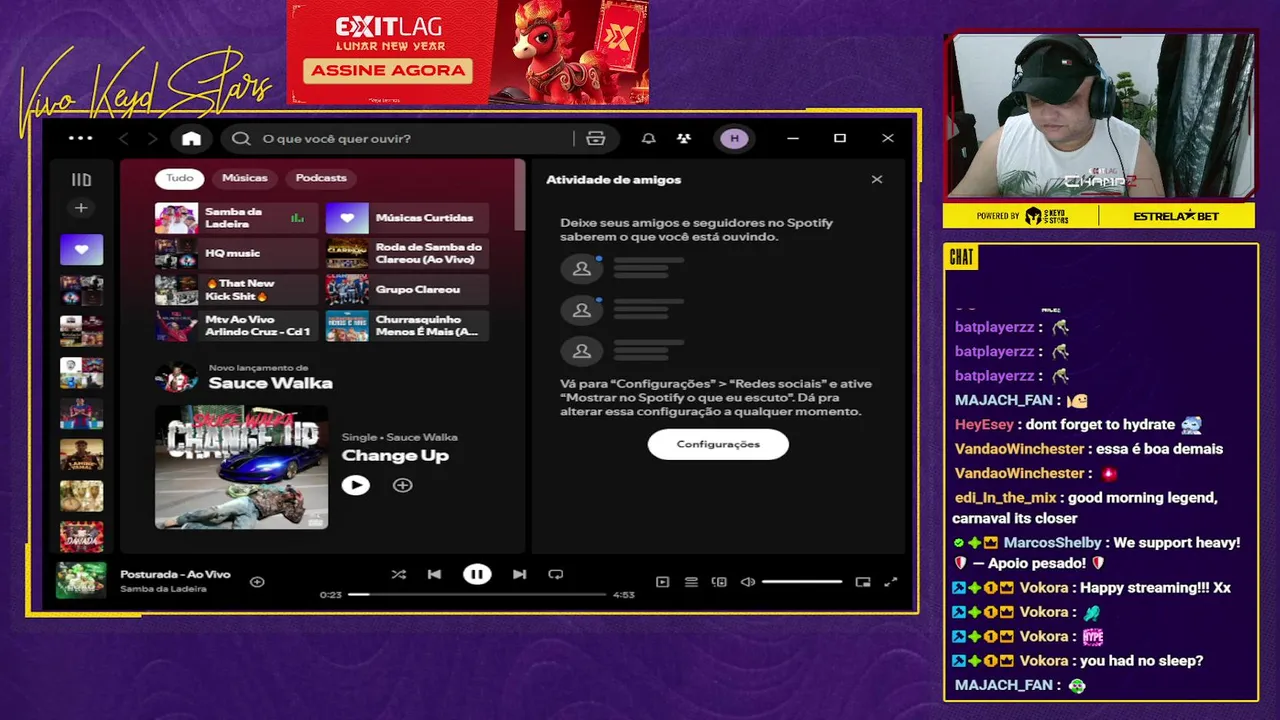Click the Posturada - Ao Vivo song title
The width and height of the screenshot is (1280, 720).
[175, 575]
